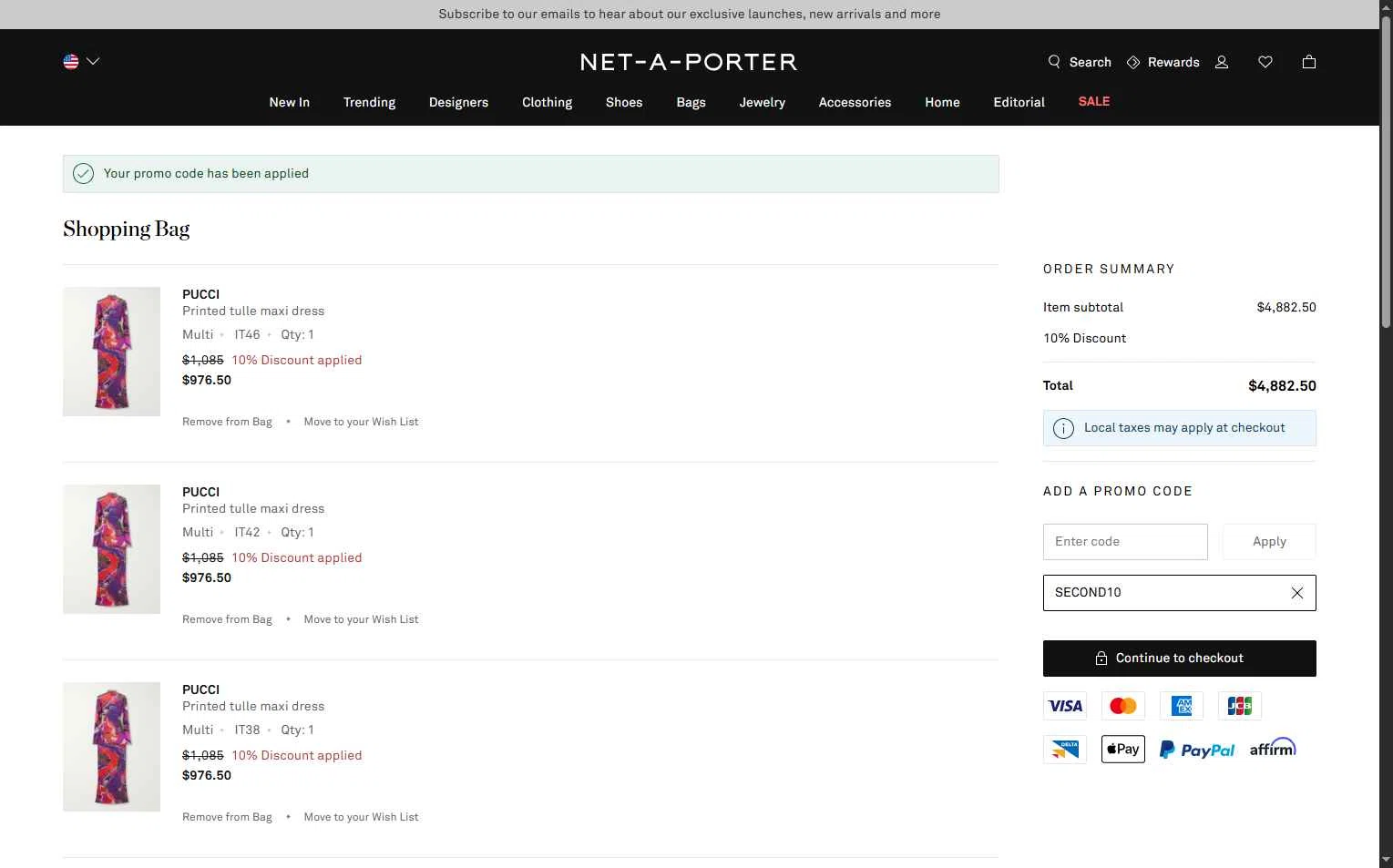Open the SALE menu item
Viewport: 1393px width, 868px height.
click(1094, 101)
